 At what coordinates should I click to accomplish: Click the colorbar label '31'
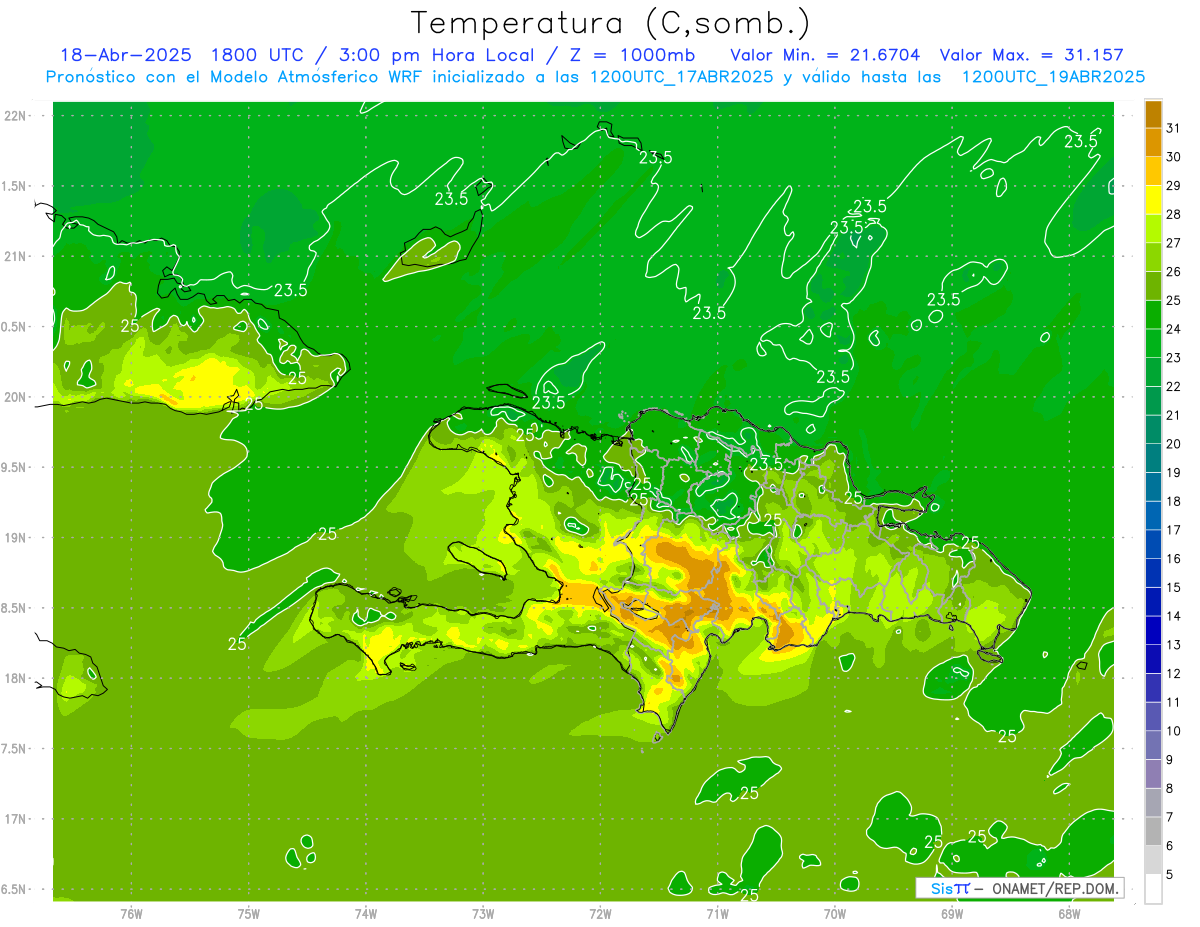click(1174, 128)
